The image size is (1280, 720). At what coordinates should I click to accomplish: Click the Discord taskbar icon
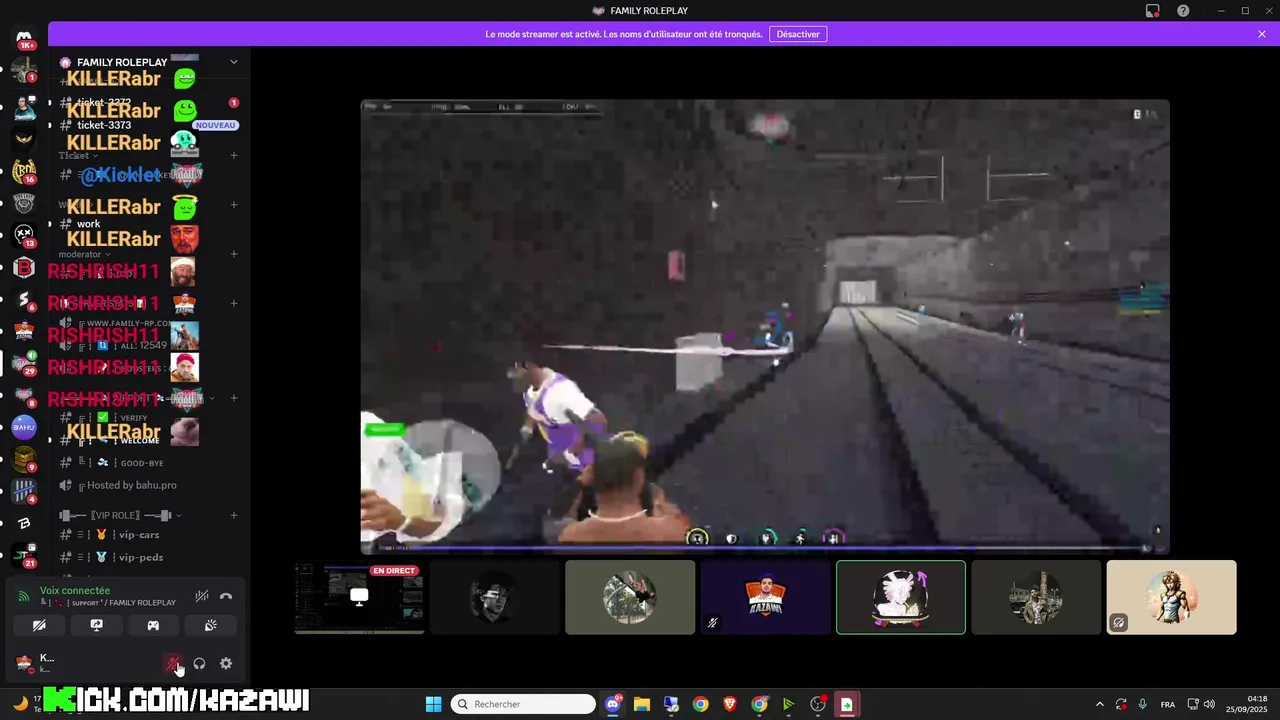click(x=612, y=704)
